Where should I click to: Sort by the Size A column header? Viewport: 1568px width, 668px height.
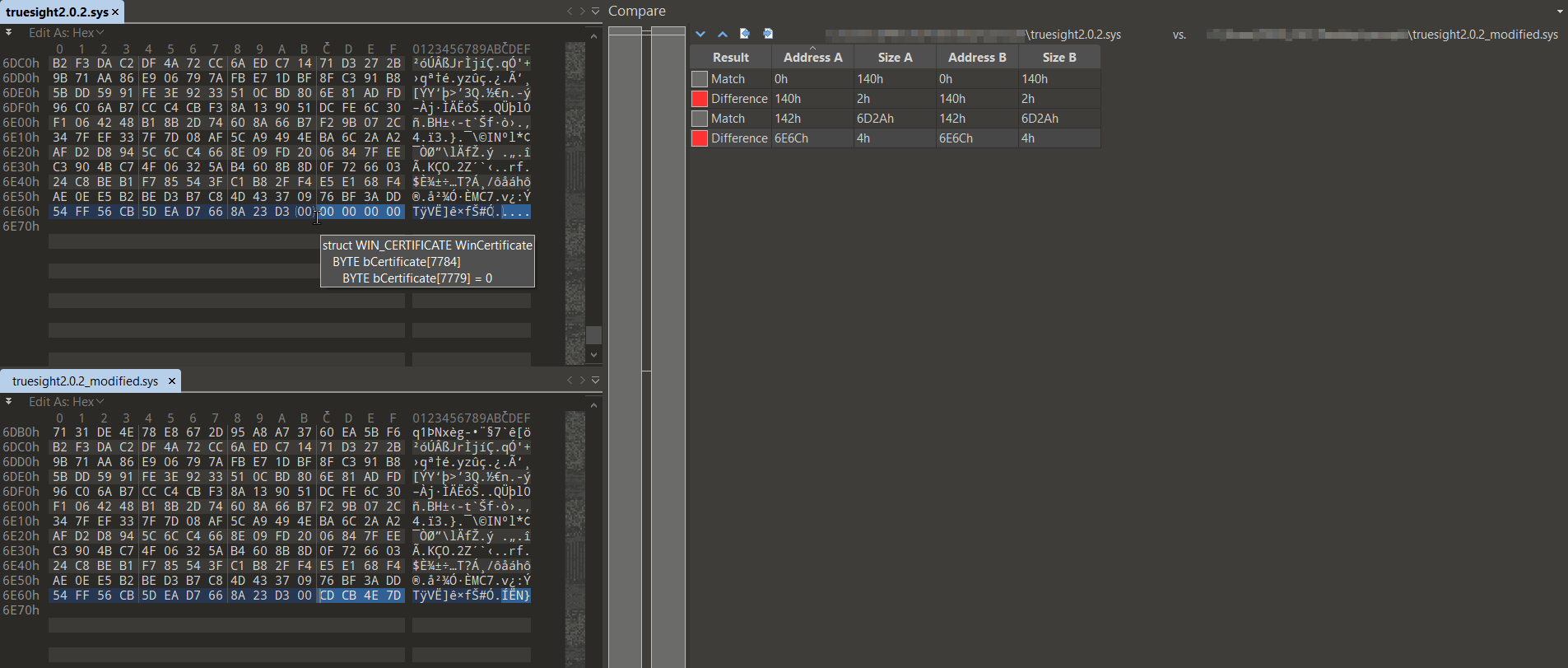895,57
